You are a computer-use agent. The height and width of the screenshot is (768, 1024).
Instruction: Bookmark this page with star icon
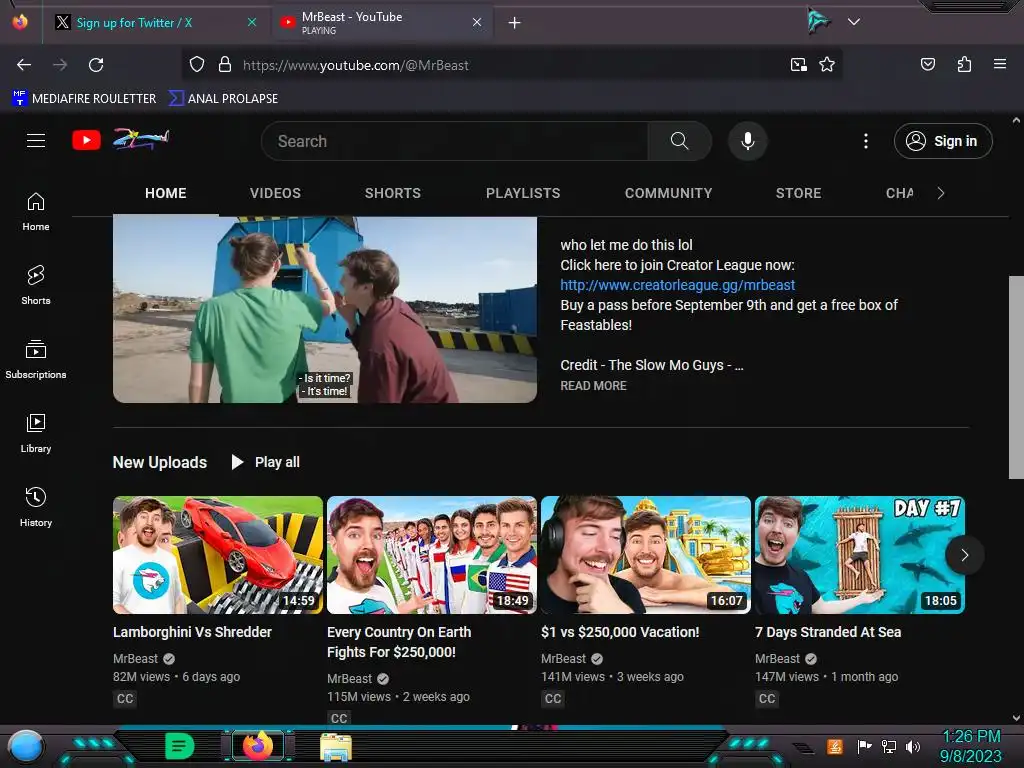[x=827, y=65]
